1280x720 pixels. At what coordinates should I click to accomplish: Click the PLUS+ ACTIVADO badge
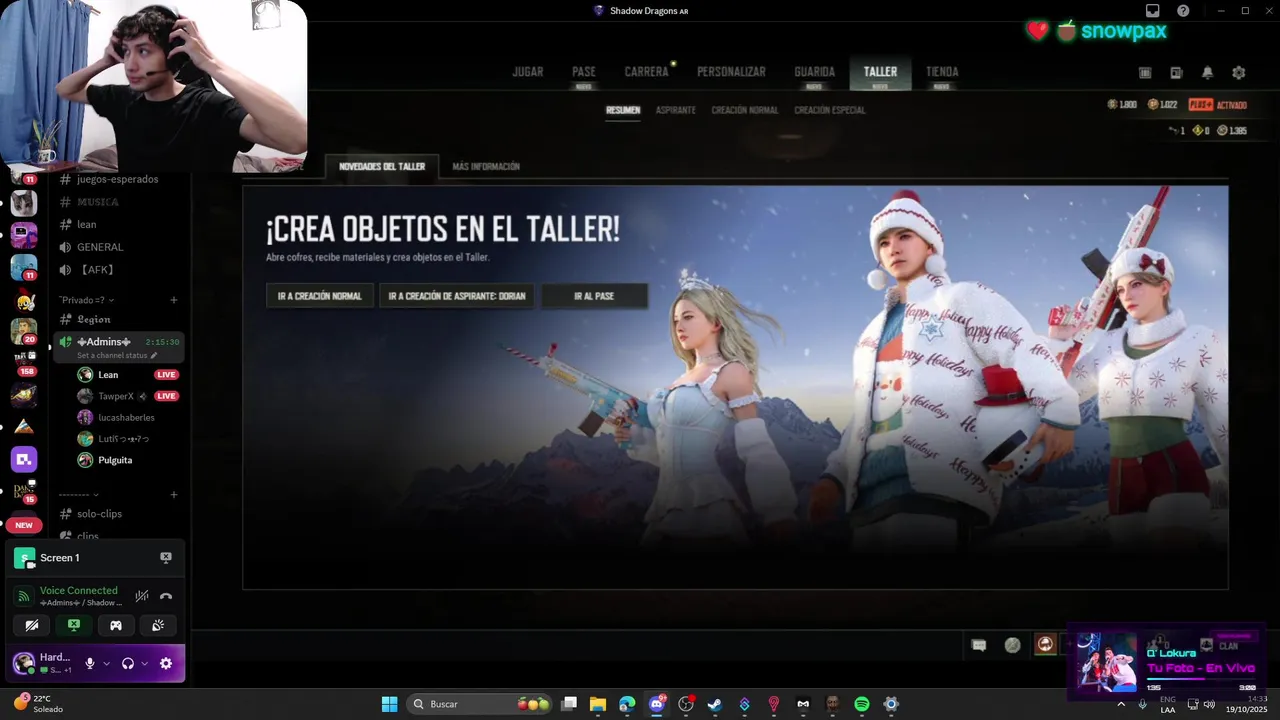point(1218,105)
